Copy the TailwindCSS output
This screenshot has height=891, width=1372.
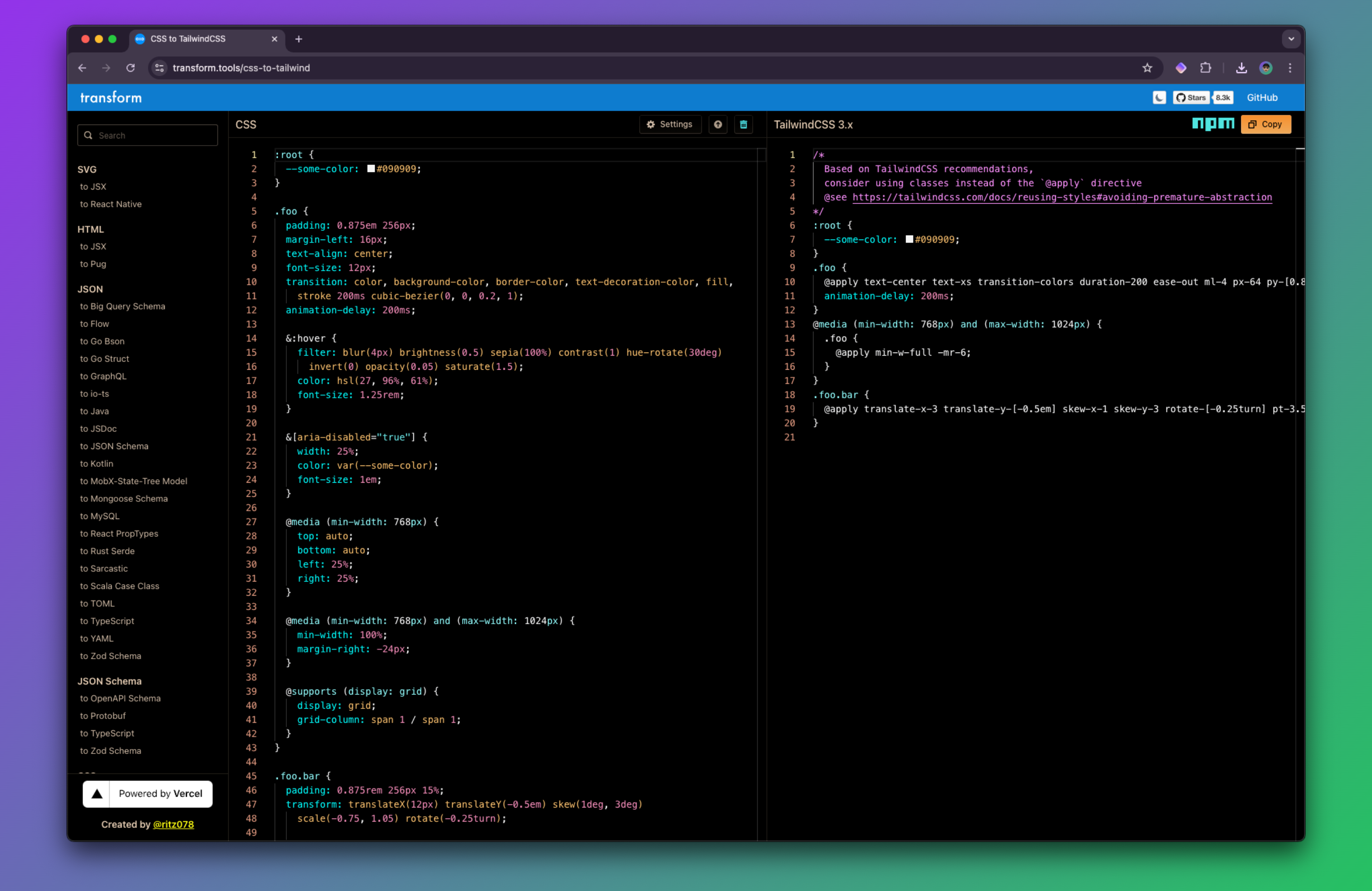[1265, 124]
